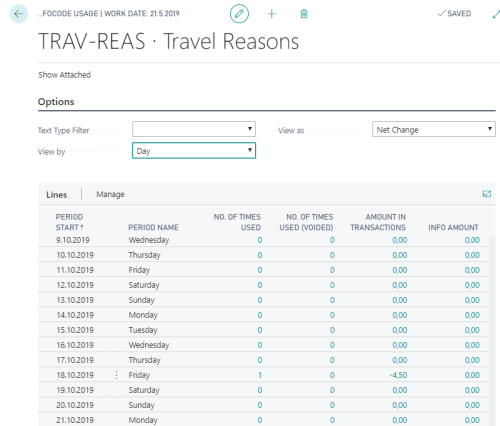Viewport: 500px width, 426px height.
Task: Add a new record with plus icon
Action: (x=272, y=14)
